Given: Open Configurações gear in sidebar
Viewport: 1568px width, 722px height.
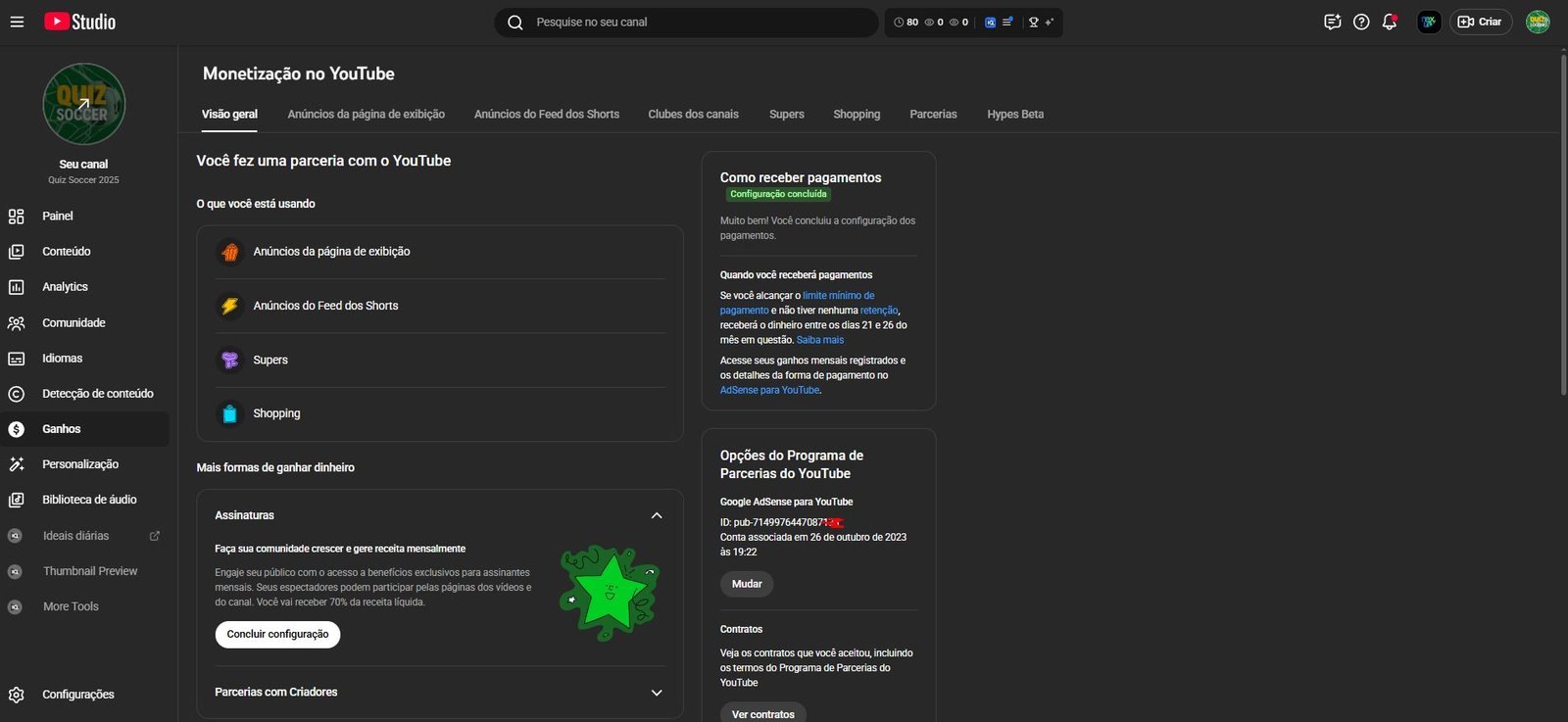Looking at the screenshot, I should point(77,695).
